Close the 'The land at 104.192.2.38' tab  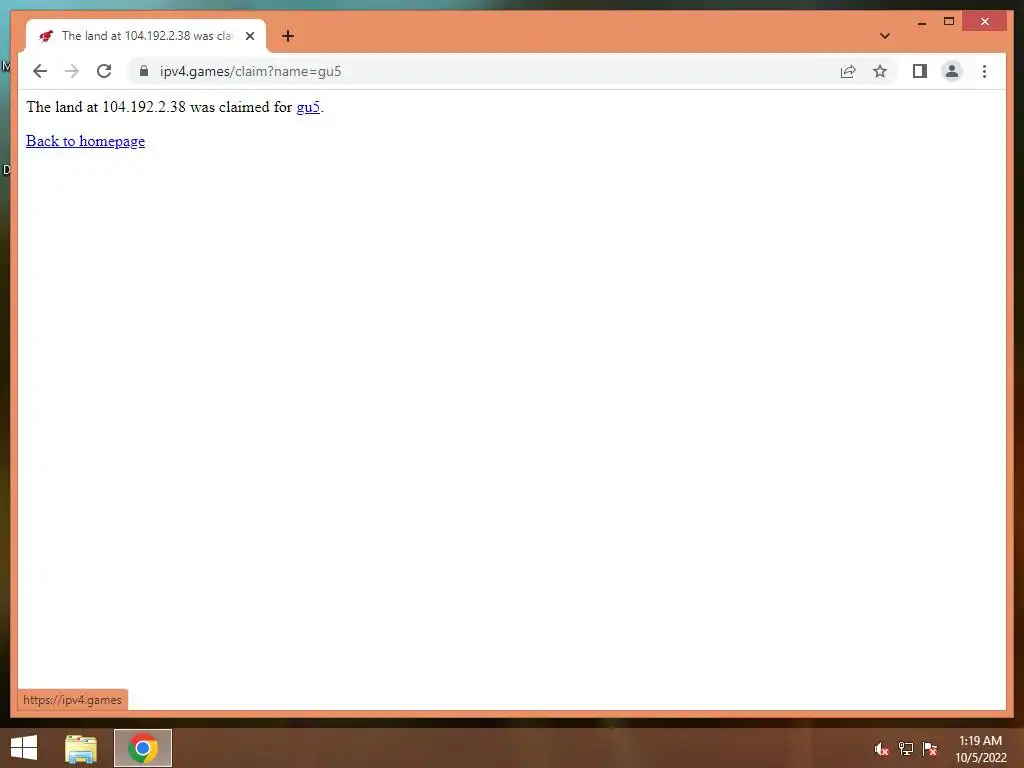[x=249, y=36]
